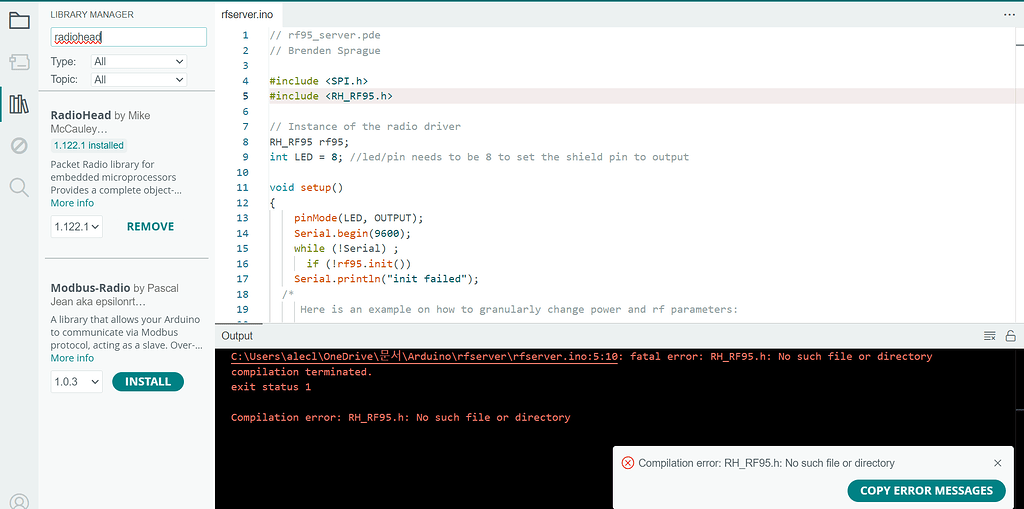The image size is (1024, 509).
Task: Click the '// rf95_server.pde' comment
Action: (x=325, y=35)
